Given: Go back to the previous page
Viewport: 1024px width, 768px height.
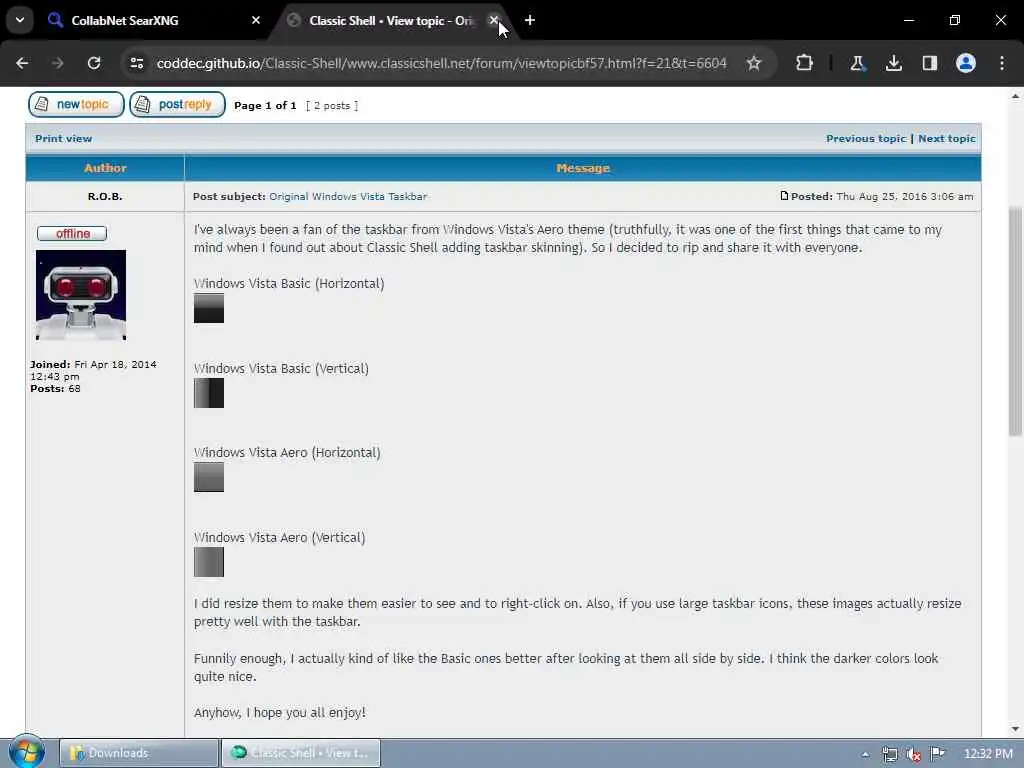Looking at the screenshot, I should [22, 63].
